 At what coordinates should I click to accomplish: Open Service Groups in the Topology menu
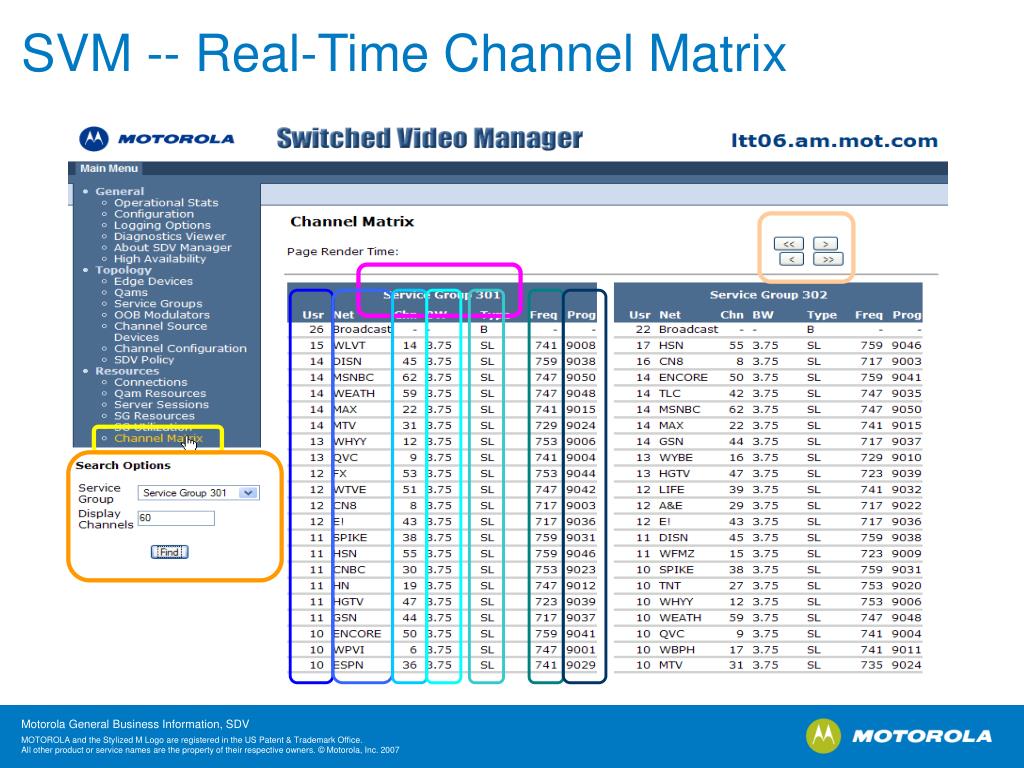click(x=158, y=304)
